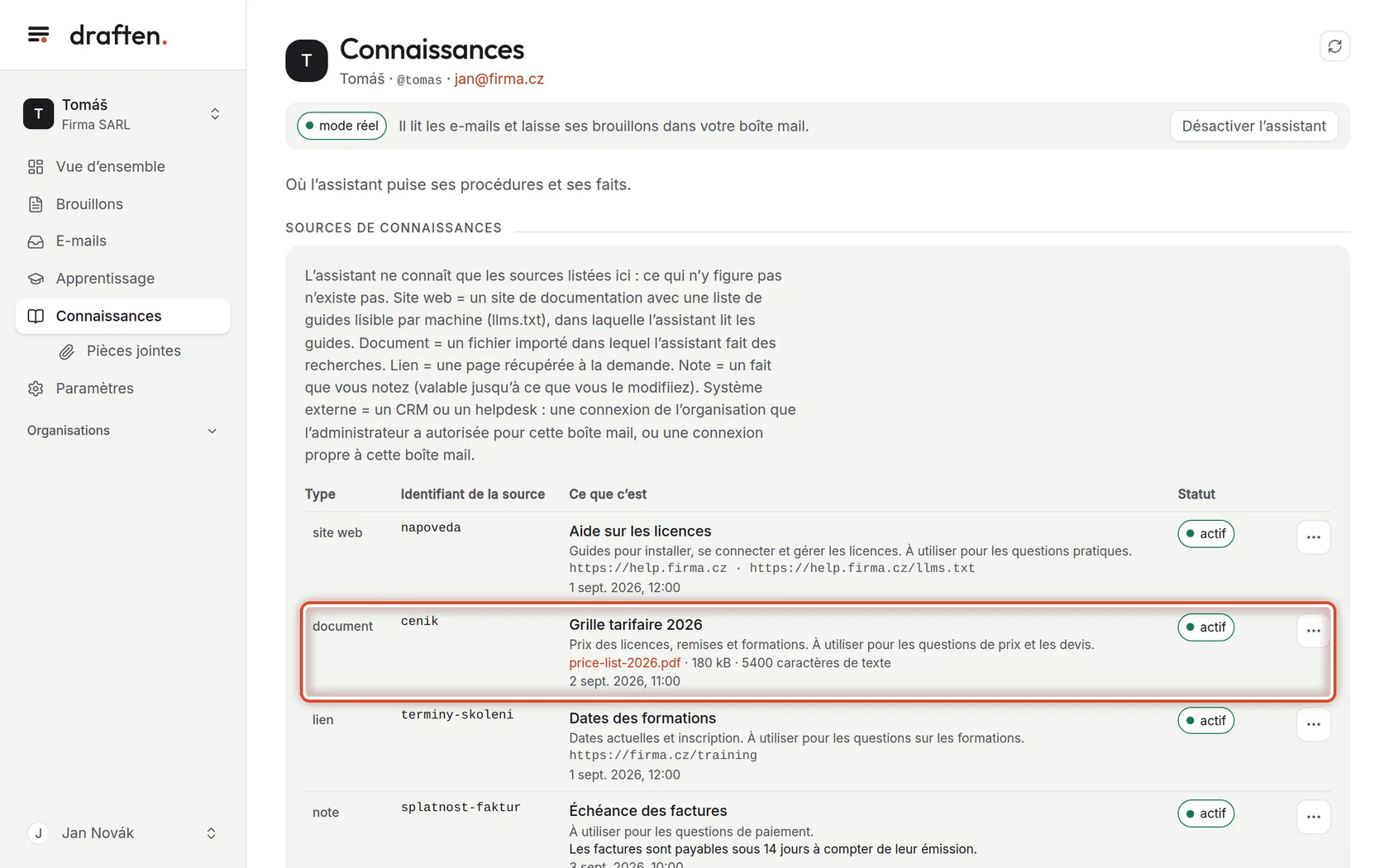This screenshot has height=868, width=1389.
Task: Open the price-list-2026.pdf file link
Action: 624,663
